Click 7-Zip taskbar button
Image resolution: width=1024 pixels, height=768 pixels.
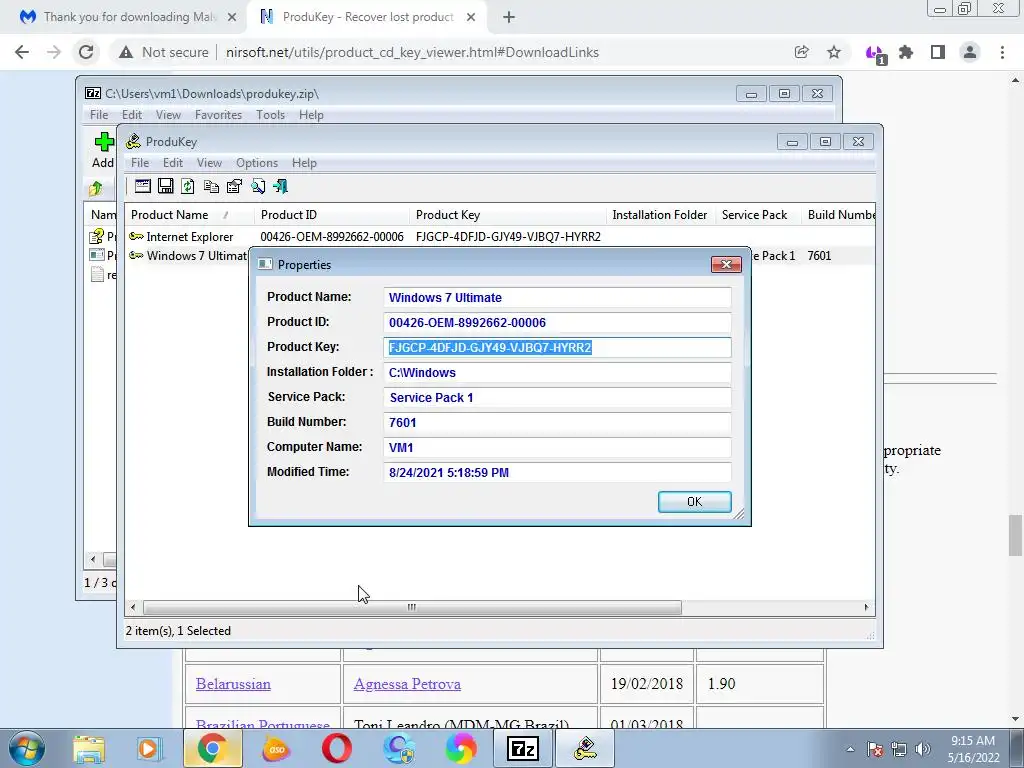(x=522, y=748)
